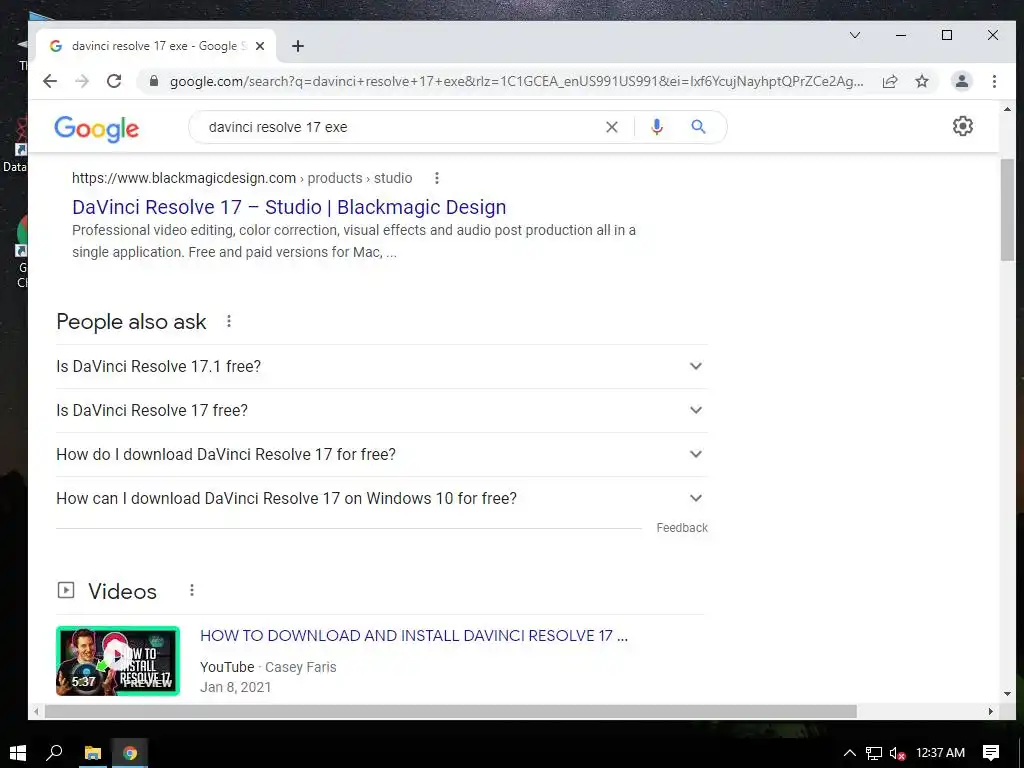The height and width of the screenshot is (768, 1024).
Task: Submit search with the magnifier icon
Action: [698, 127]
